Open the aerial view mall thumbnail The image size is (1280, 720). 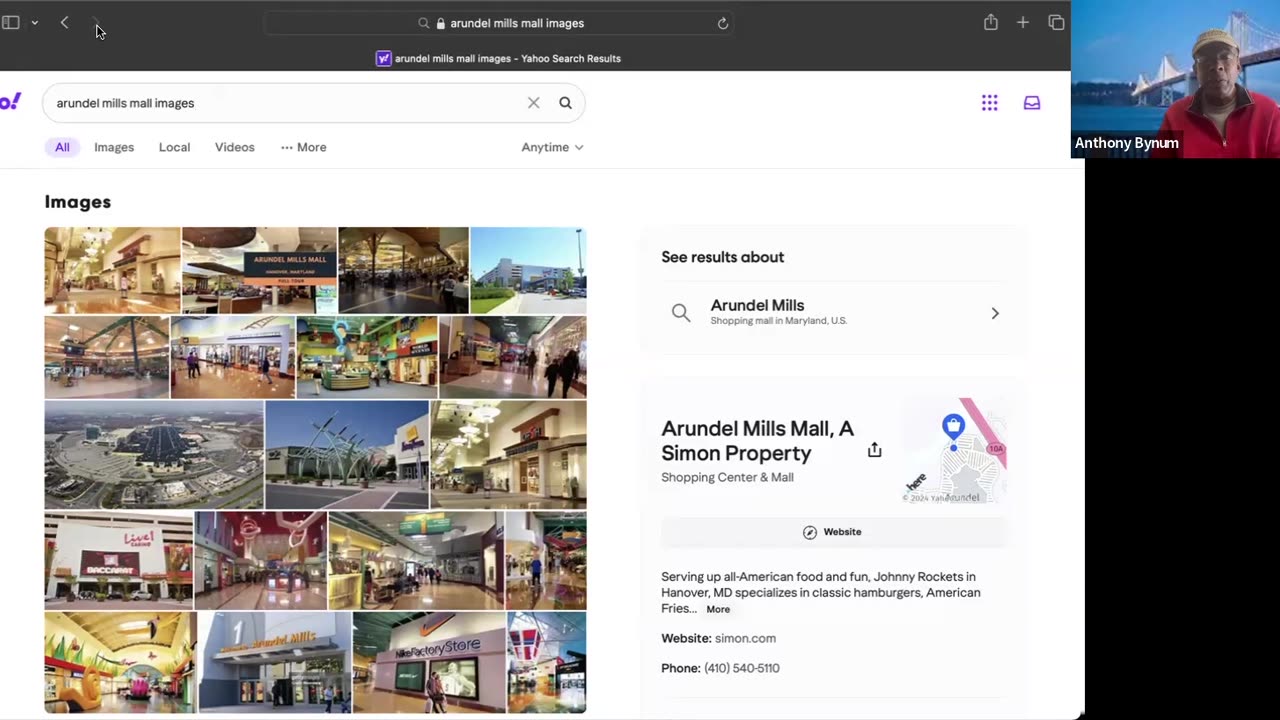coord(154,455)
